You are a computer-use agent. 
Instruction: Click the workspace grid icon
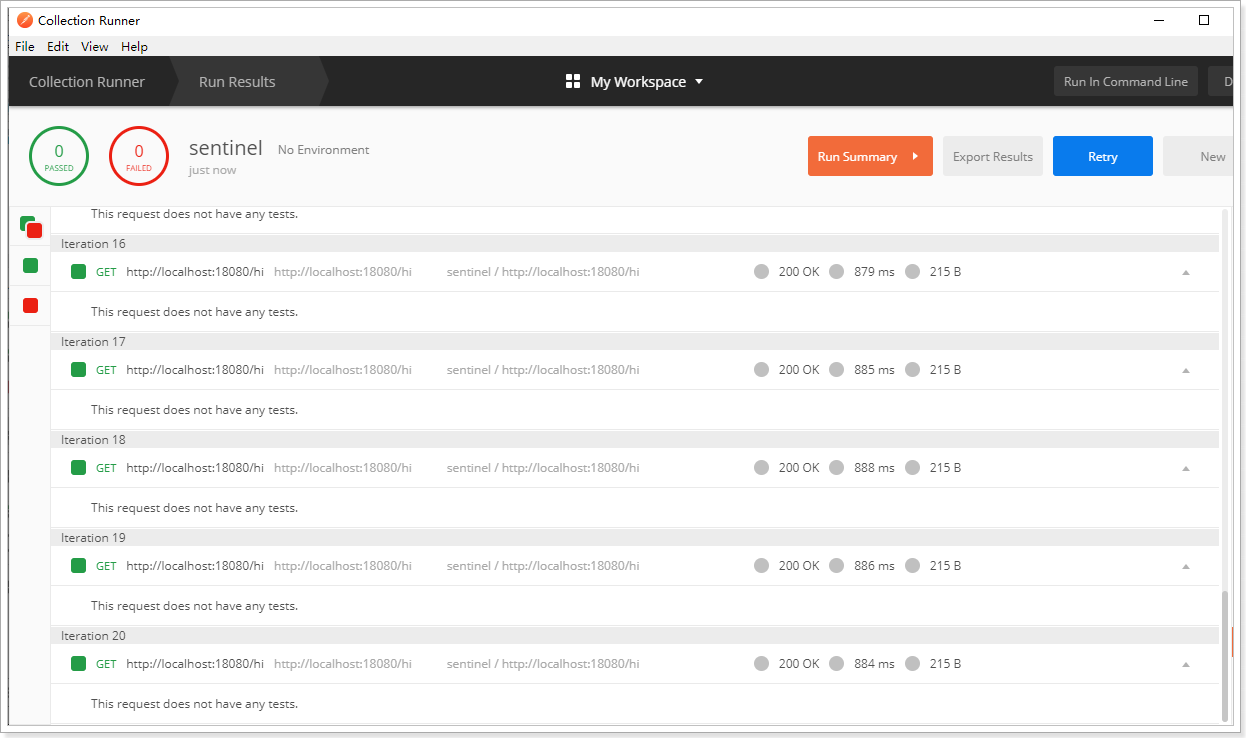[573, 82]
